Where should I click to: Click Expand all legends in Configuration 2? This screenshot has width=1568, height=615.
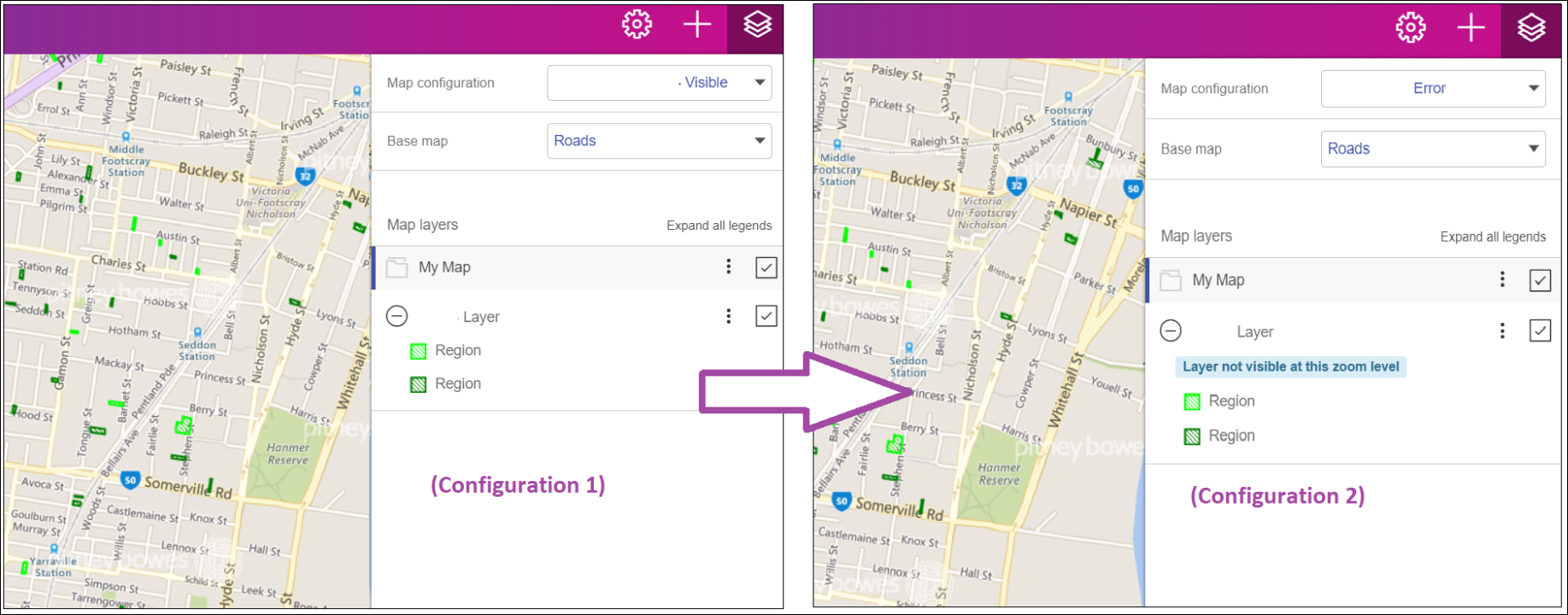[x=1493, y=237]
